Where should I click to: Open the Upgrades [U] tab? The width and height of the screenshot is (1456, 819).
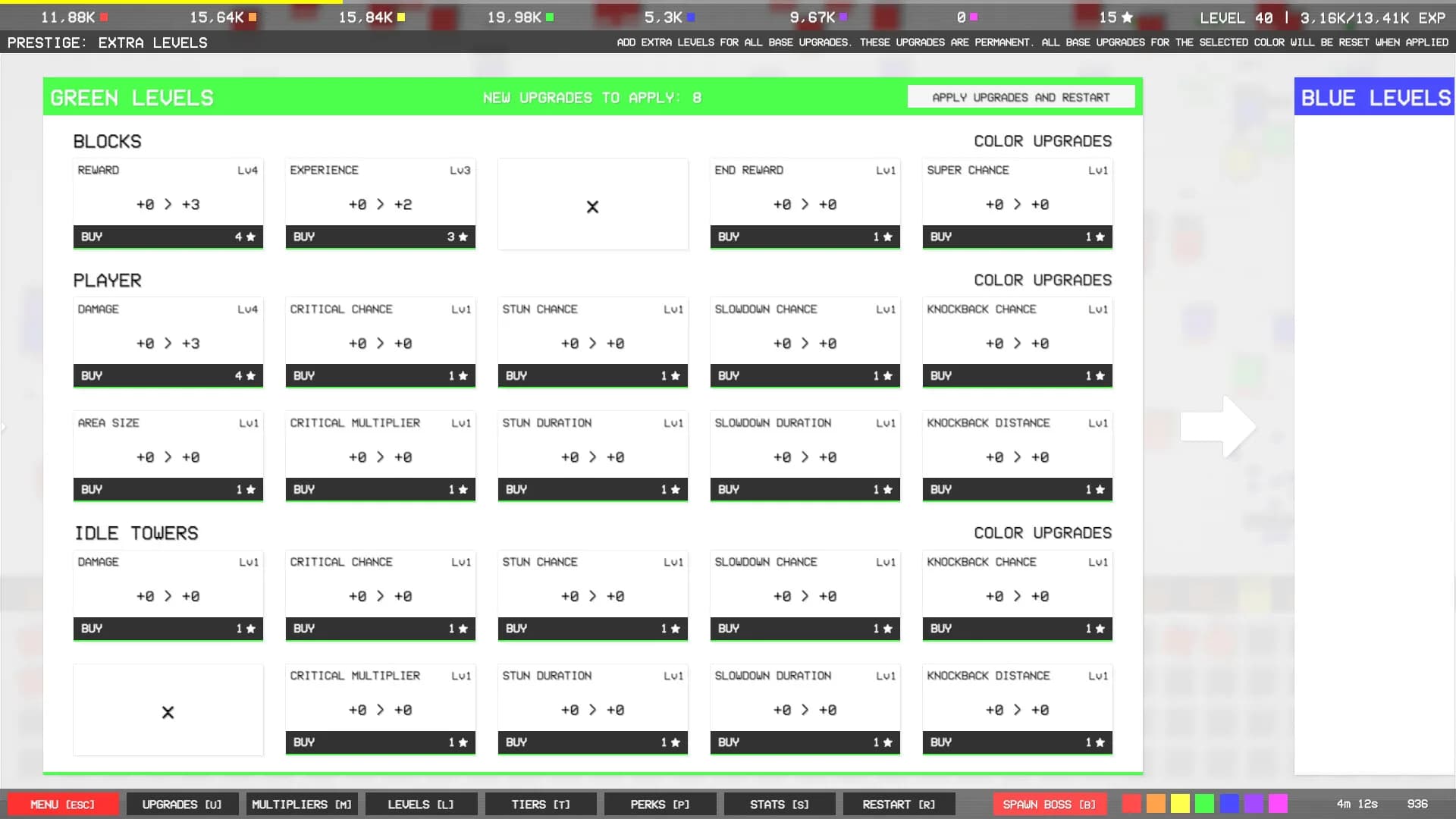coord(182,805)
